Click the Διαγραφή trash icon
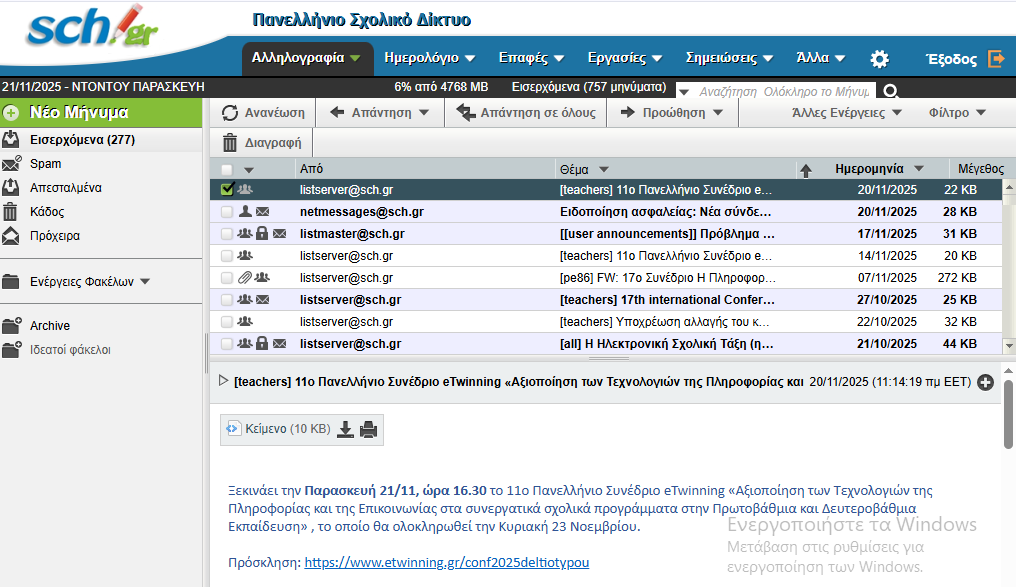The width and height of the screenshot is (1016, 587). click(x=230, y=143)
